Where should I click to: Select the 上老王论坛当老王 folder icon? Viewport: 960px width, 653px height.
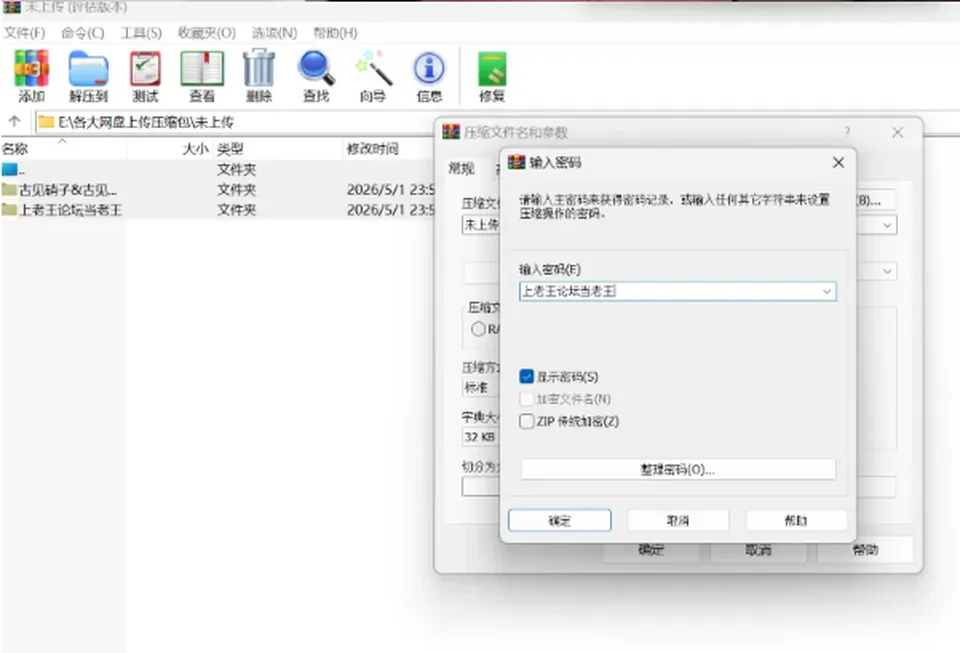point(9,210)
